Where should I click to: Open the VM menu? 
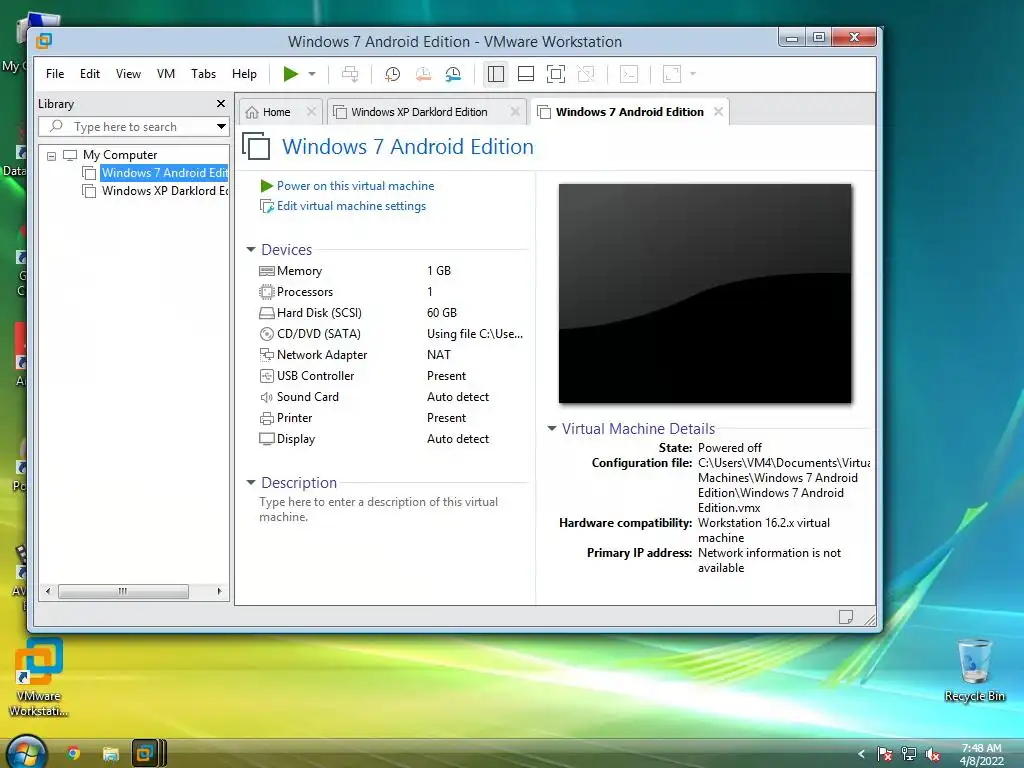[166, 74]
